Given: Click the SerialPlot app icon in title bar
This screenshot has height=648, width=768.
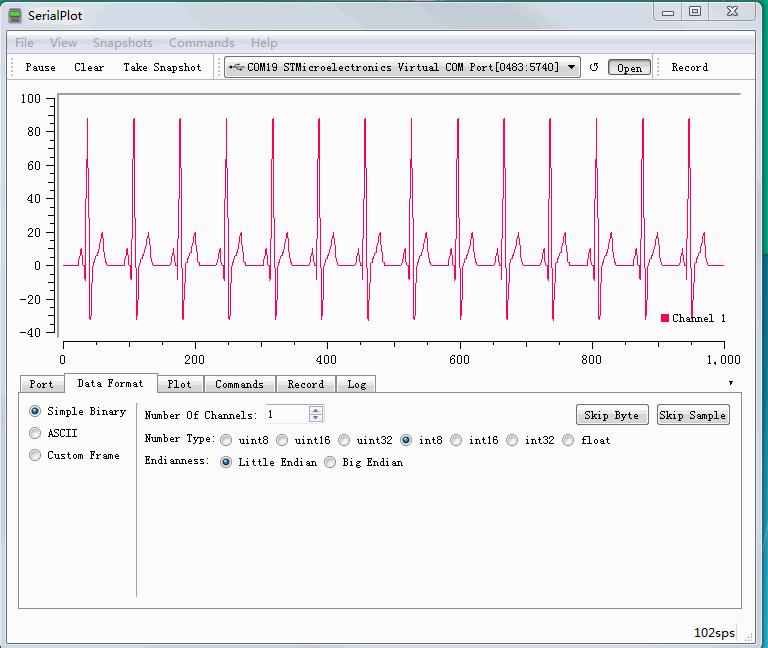Looking at the screenshot, I should (15, 15).
